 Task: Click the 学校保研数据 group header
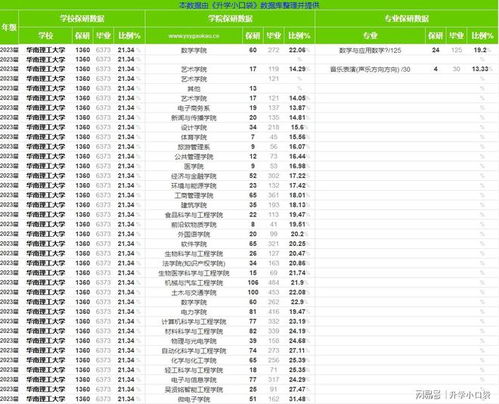point(82,18)
